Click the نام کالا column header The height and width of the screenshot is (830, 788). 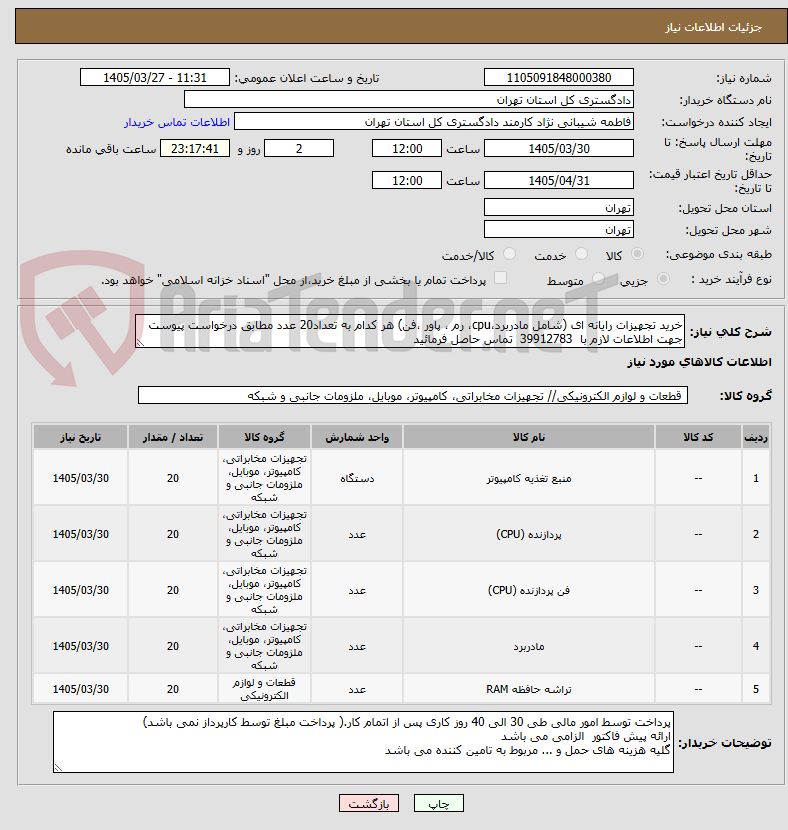[529, 437]
